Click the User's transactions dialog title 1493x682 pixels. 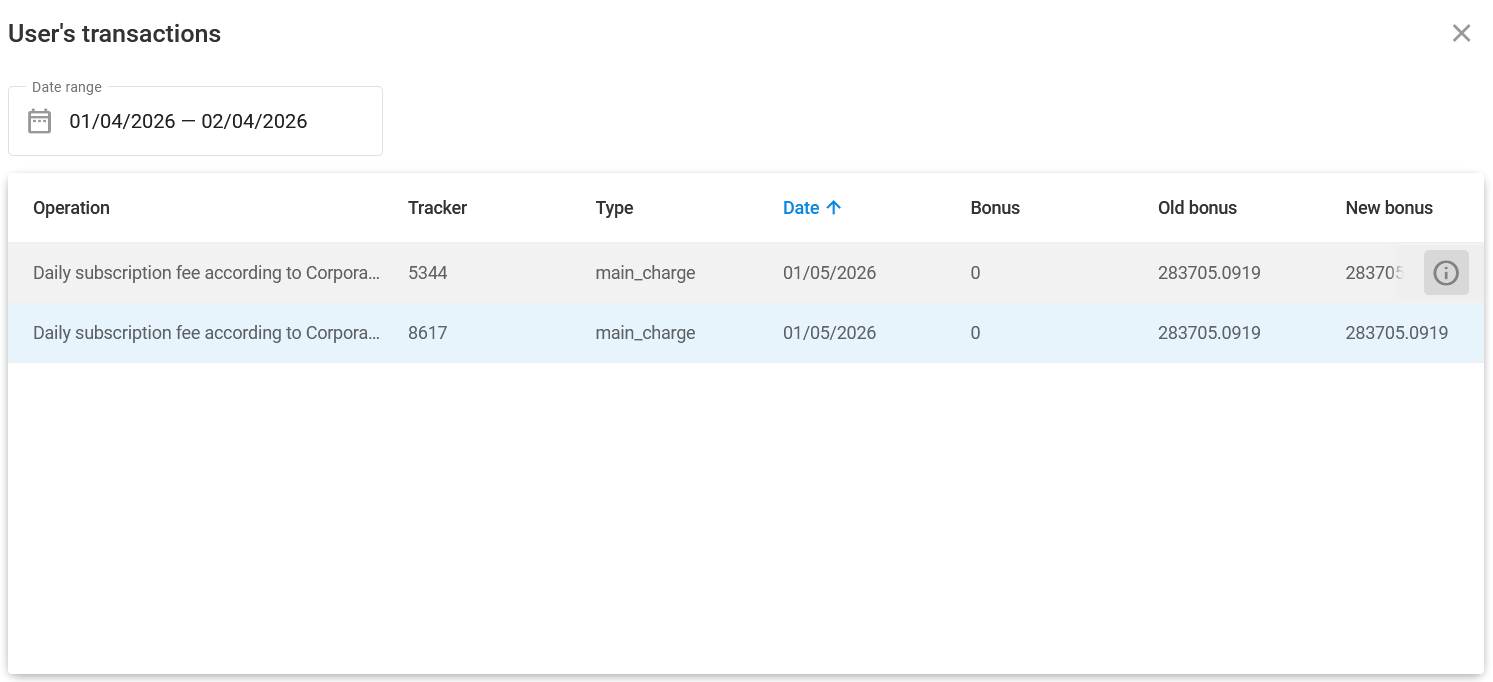coord(114,33)
